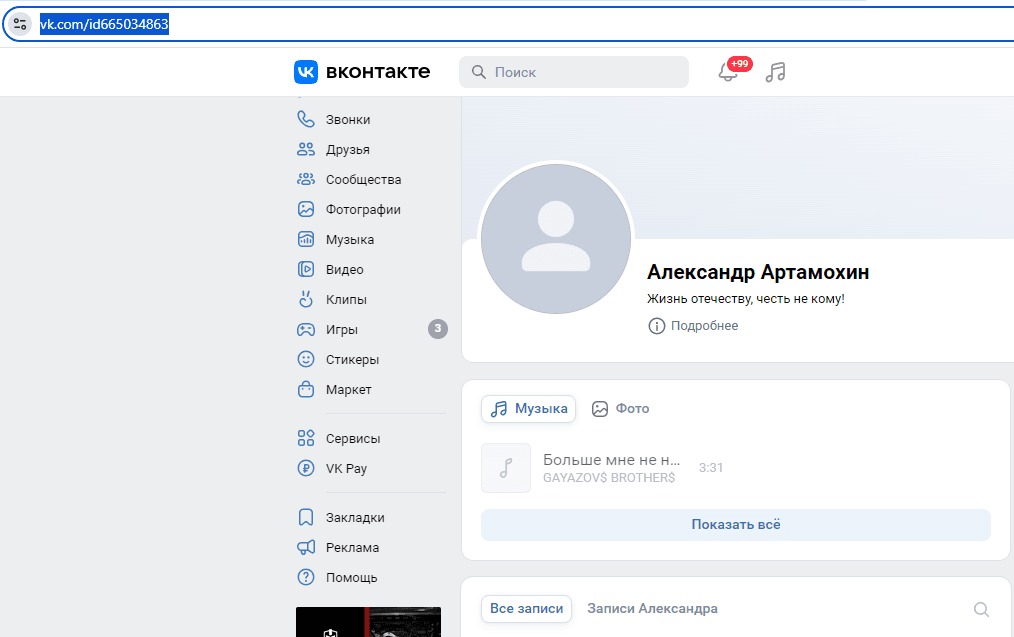
Task: Click the artist GAYAZOV$ BROTHER$
Action: tap(609, 478)
